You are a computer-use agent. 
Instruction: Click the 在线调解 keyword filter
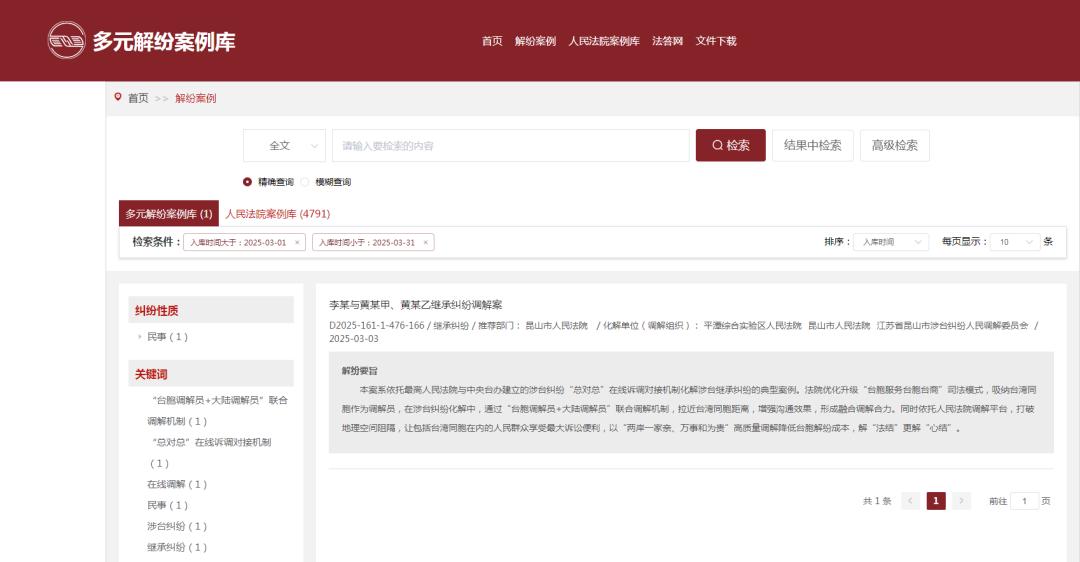point(177,484)
